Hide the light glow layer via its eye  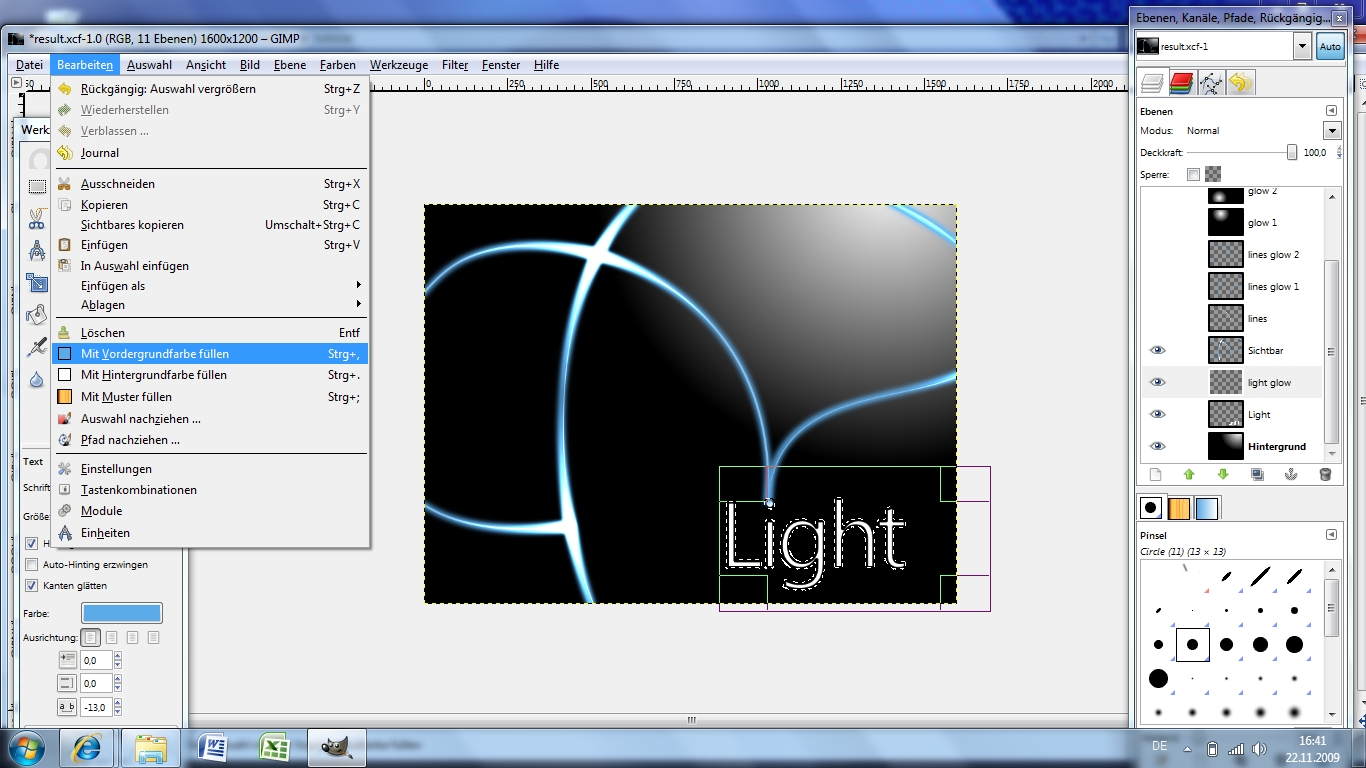pyautogui.click(x=1158, y=383)
